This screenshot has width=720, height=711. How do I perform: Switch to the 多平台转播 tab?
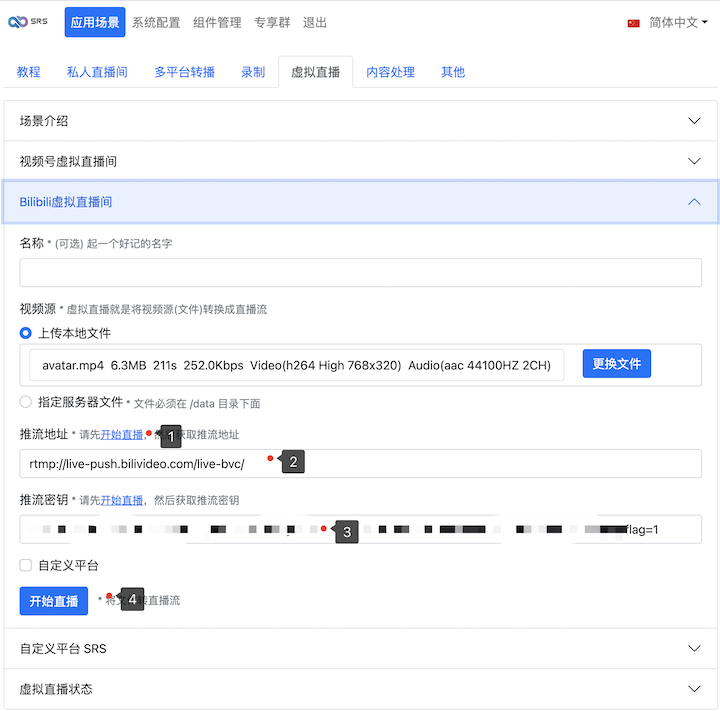tap(184, 72)
